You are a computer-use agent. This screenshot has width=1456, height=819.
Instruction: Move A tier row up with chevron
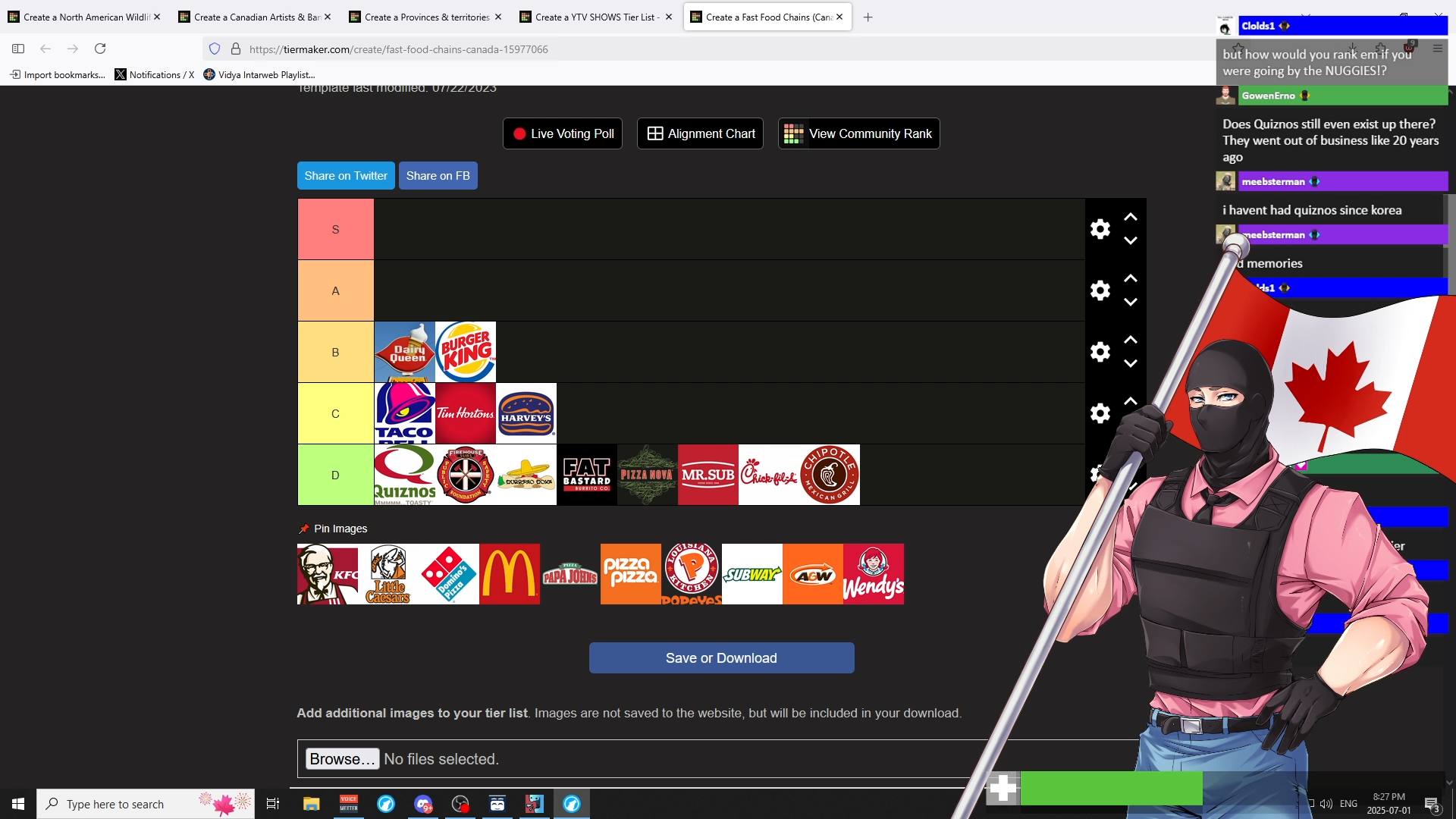(1130, 278)
